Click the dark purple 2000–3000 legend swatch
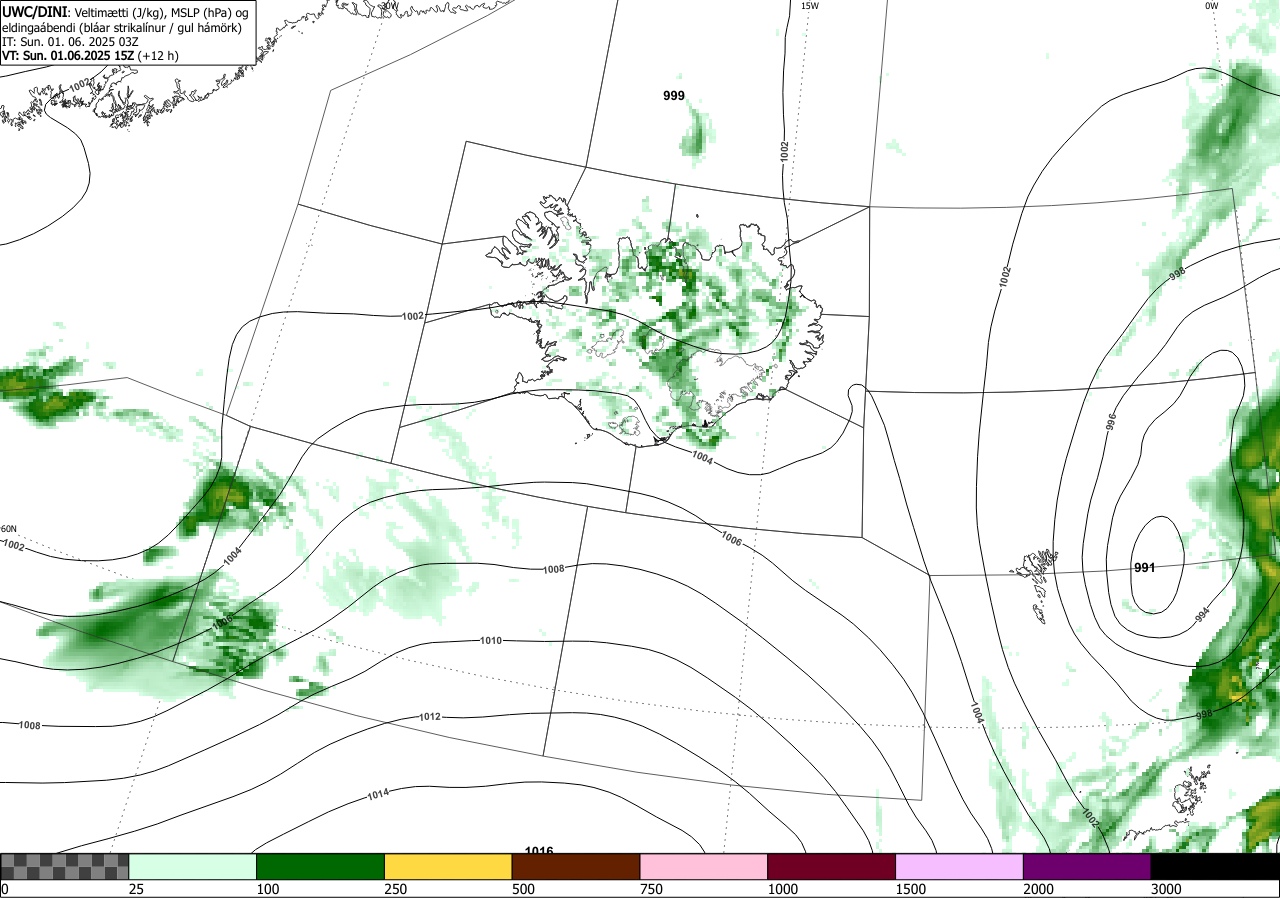 (x=1087, y=866)
